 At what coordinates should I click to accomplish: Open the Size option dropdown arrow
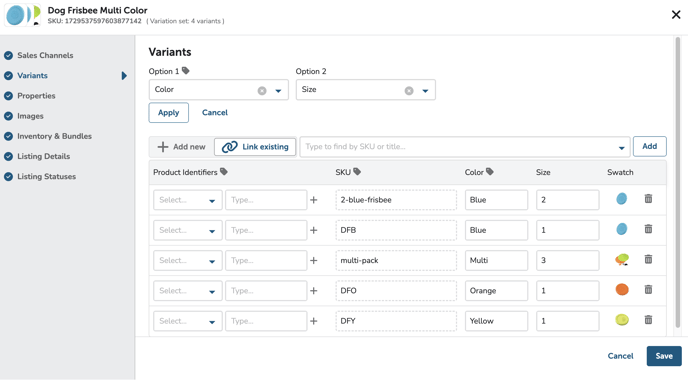point(425,91)
